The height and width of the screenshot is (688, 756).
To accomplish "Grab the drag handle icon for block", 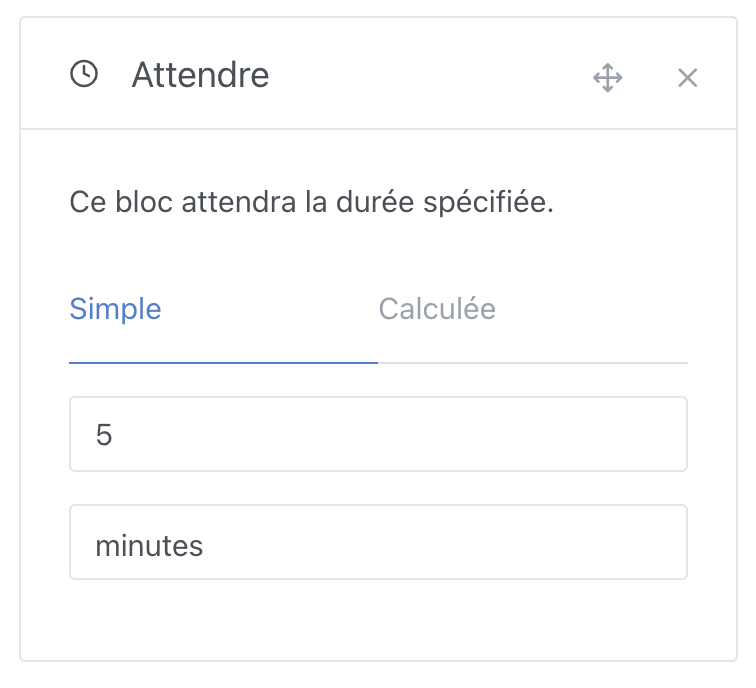I will click(x=607, y=78).
